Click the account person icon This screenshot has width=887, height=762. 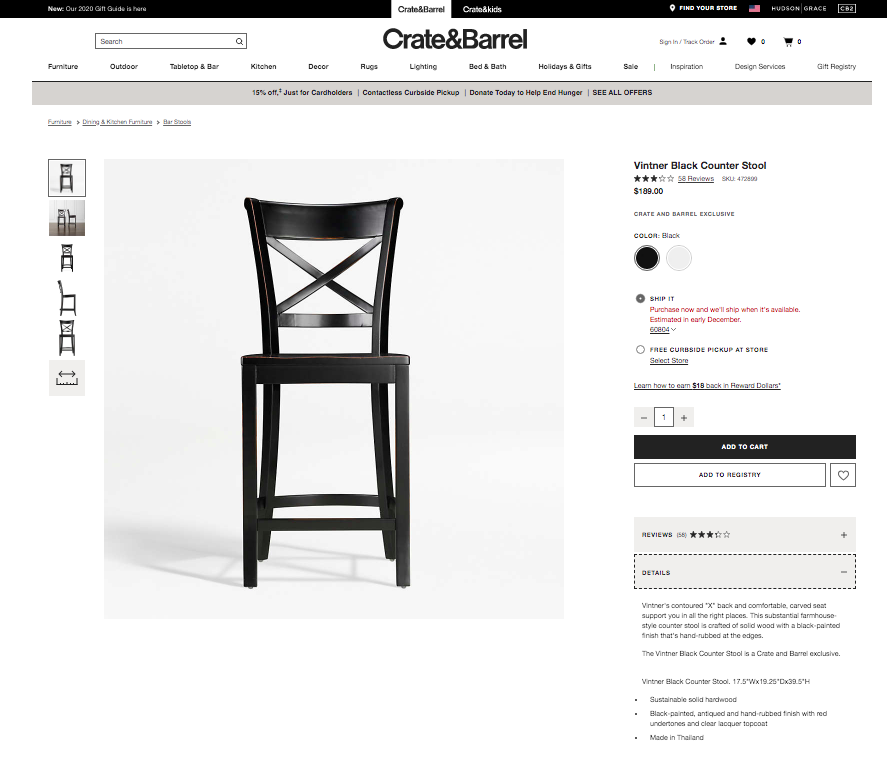723,41
